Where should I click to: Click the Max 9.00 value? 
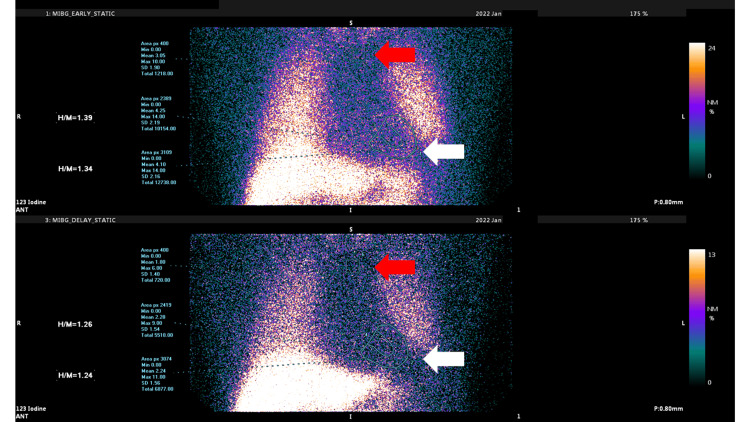point(152,323)
